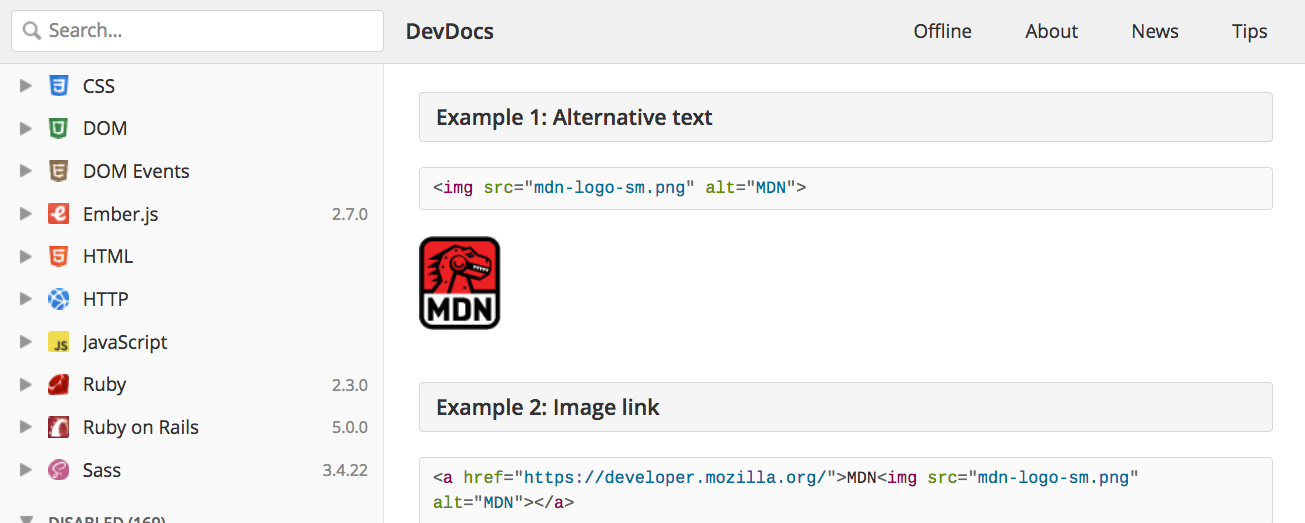Click the DevDocs title link

coord(450,31)
